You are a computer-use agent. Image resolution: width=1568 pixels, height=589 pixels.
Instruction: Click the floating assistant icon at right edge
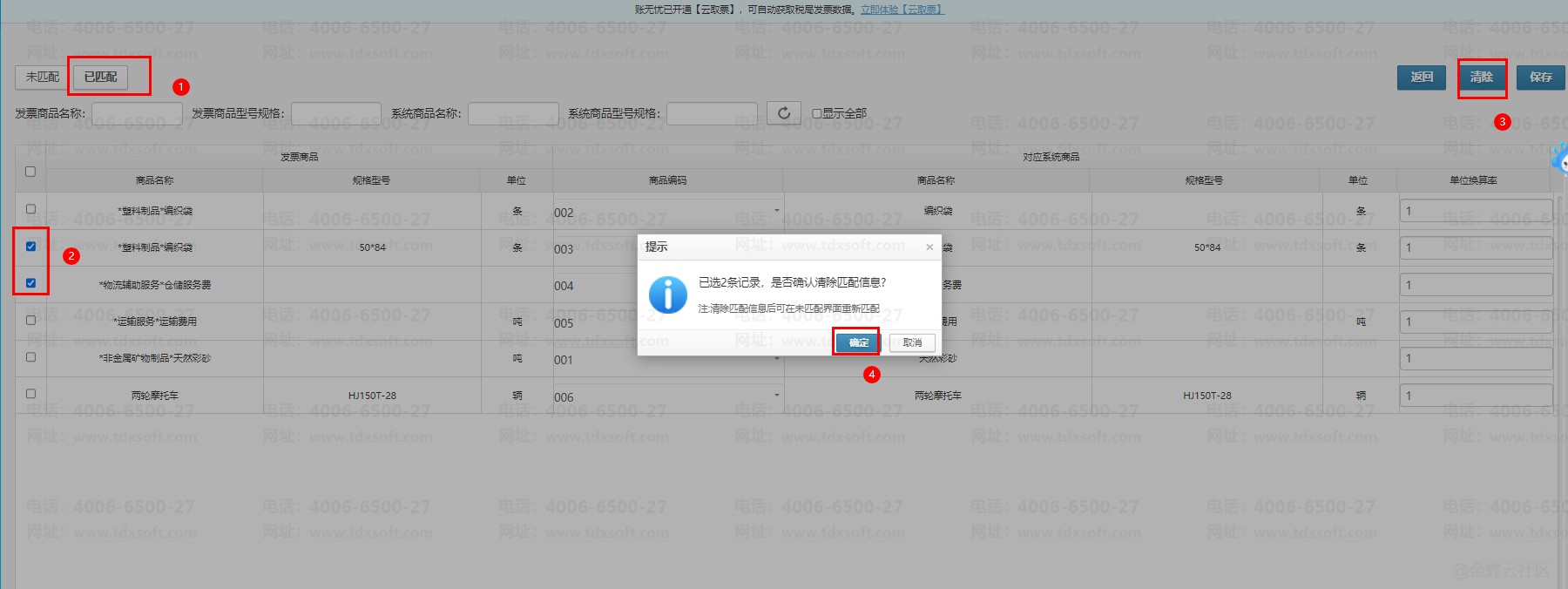point(1560,160)
